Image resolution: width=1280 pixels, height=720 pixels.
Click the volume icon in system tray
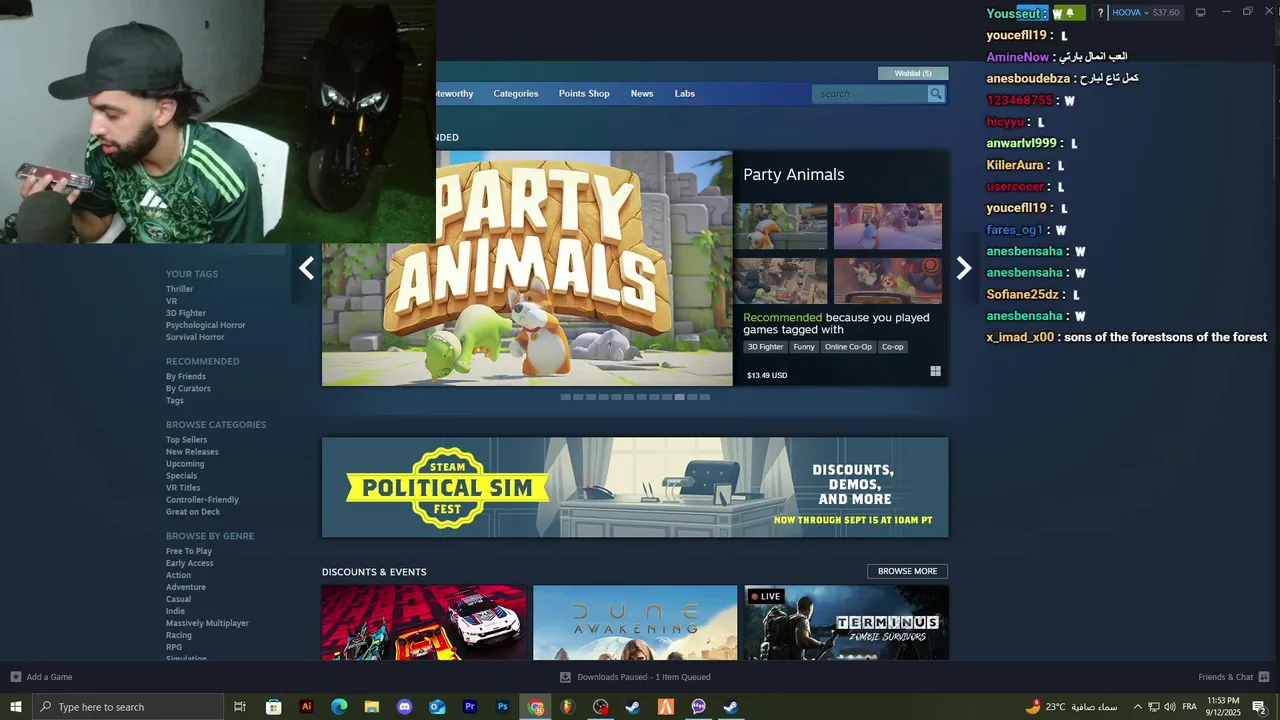[1170, 707]
